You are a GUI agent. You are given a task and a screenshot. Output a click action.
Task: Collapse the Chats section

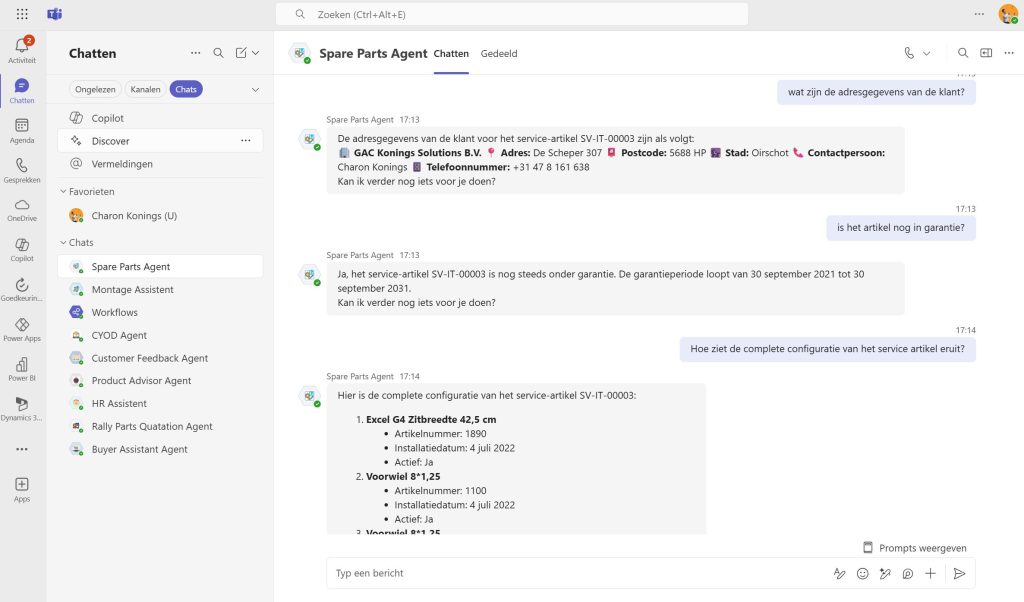click(77, 242)
